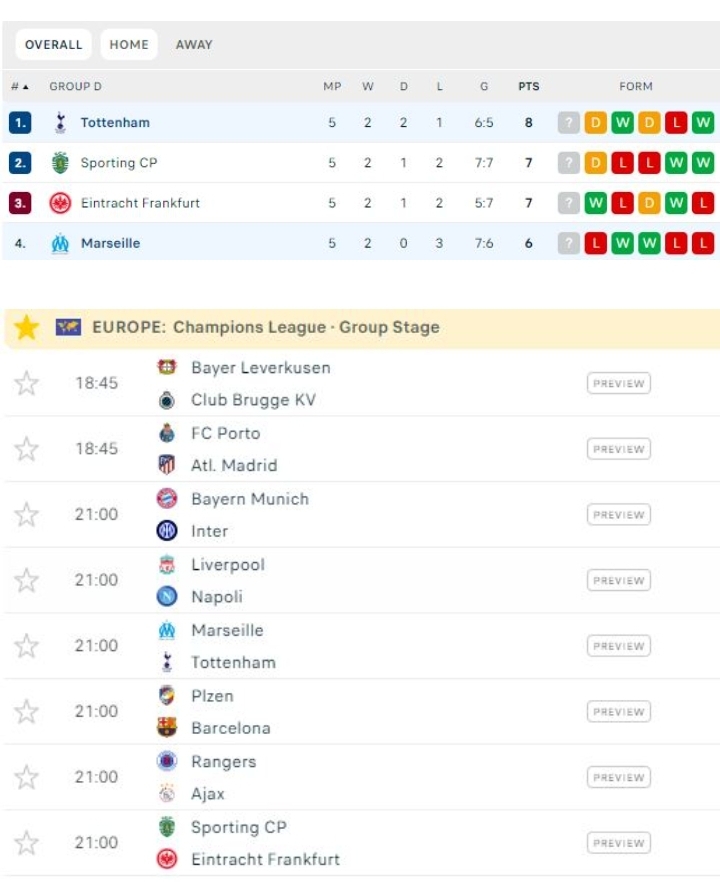720x882 pixels.
Task: Click Eintracht Frankfurt logo in Group D table
Action: click(60, 203)
